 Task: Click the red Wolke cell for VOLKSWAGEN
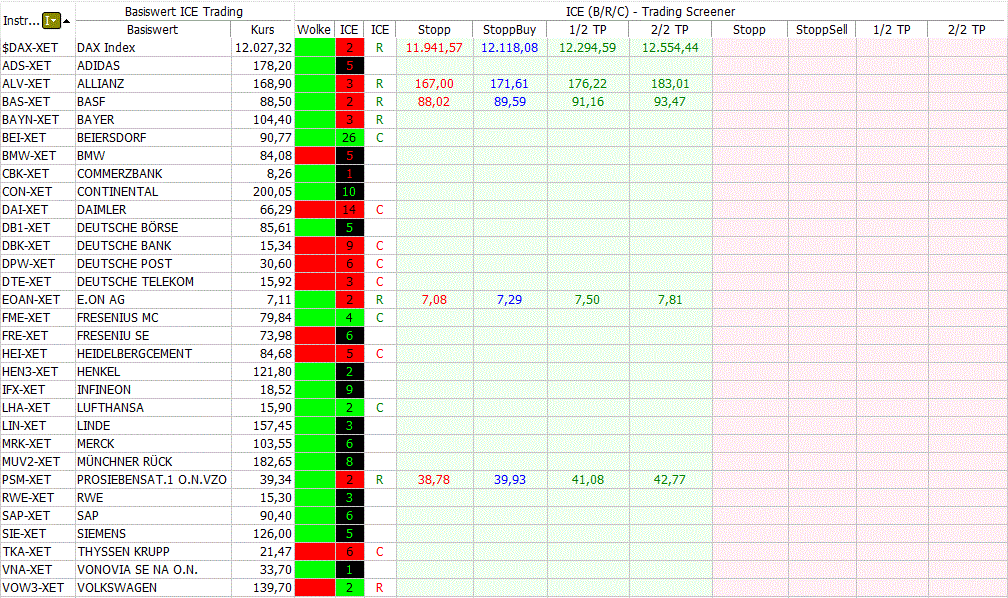pos(315,588)
